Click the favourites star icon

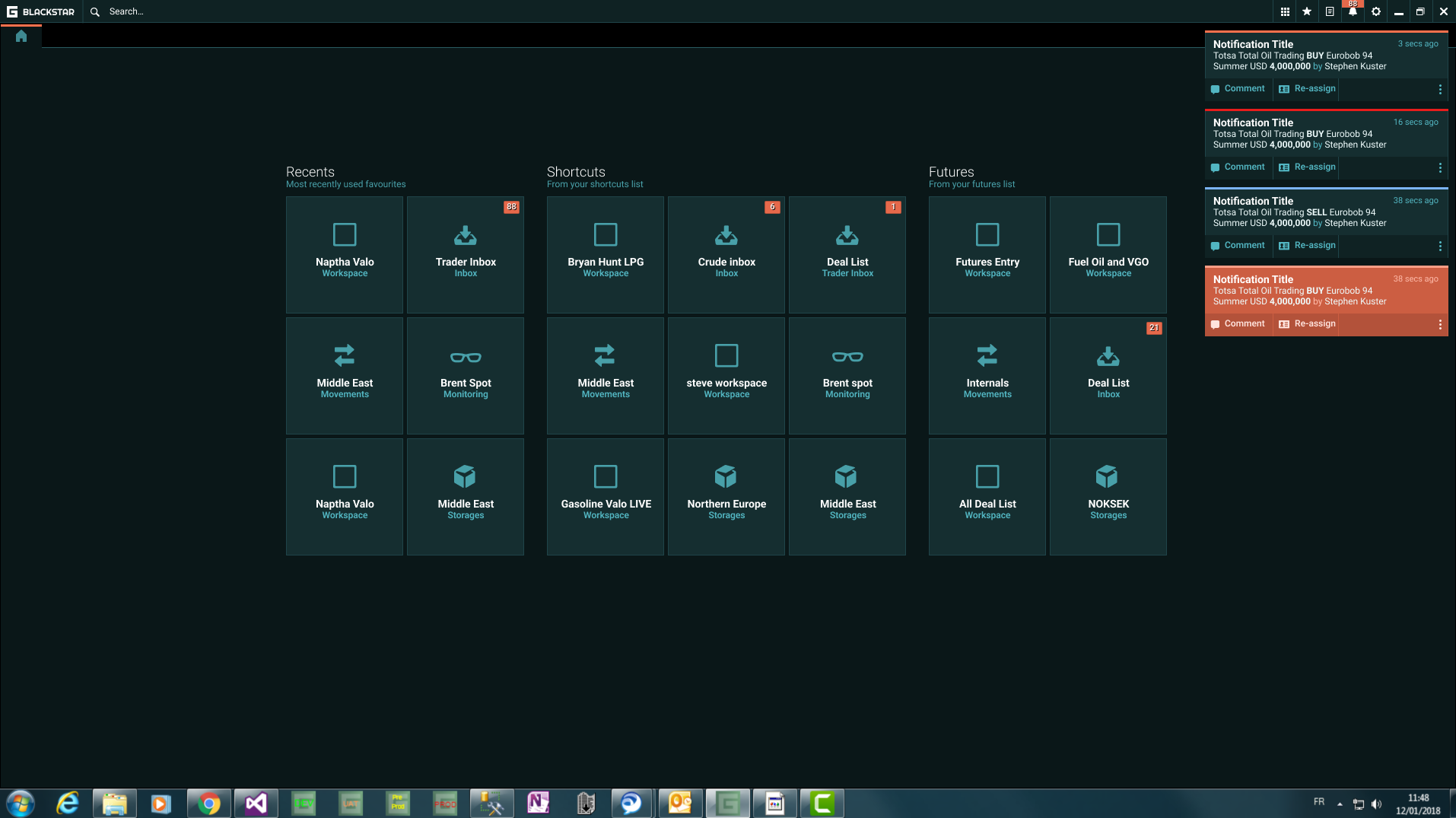tap(1307, 11)
